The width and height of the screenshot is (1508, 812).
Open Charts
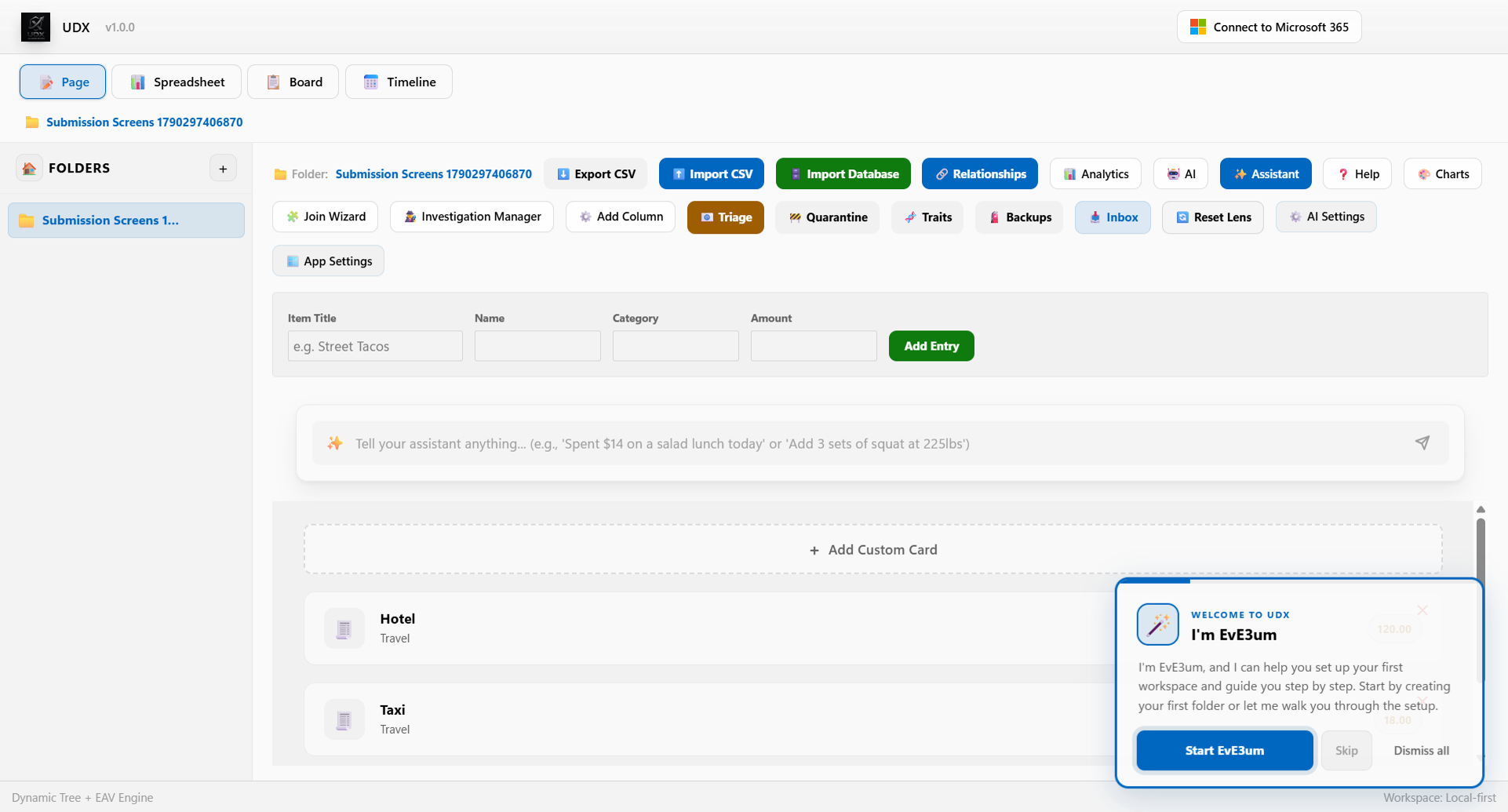pos(1443,174)
